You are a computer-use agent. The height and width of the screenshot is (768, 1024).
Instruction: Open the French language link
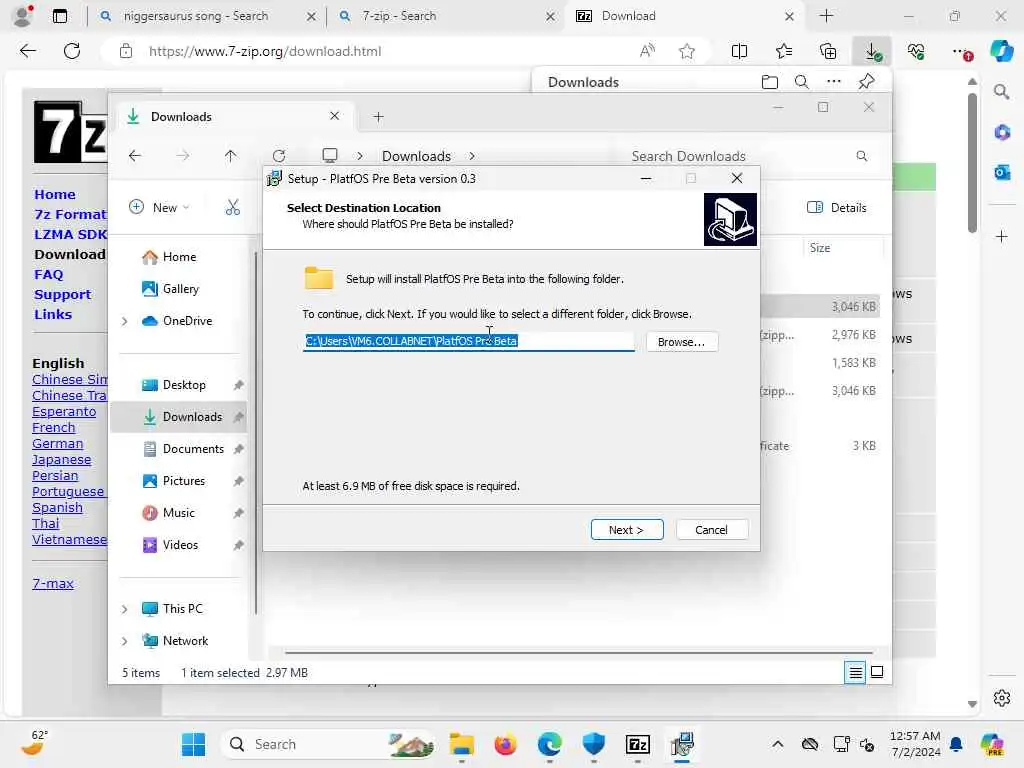(54, 427)
